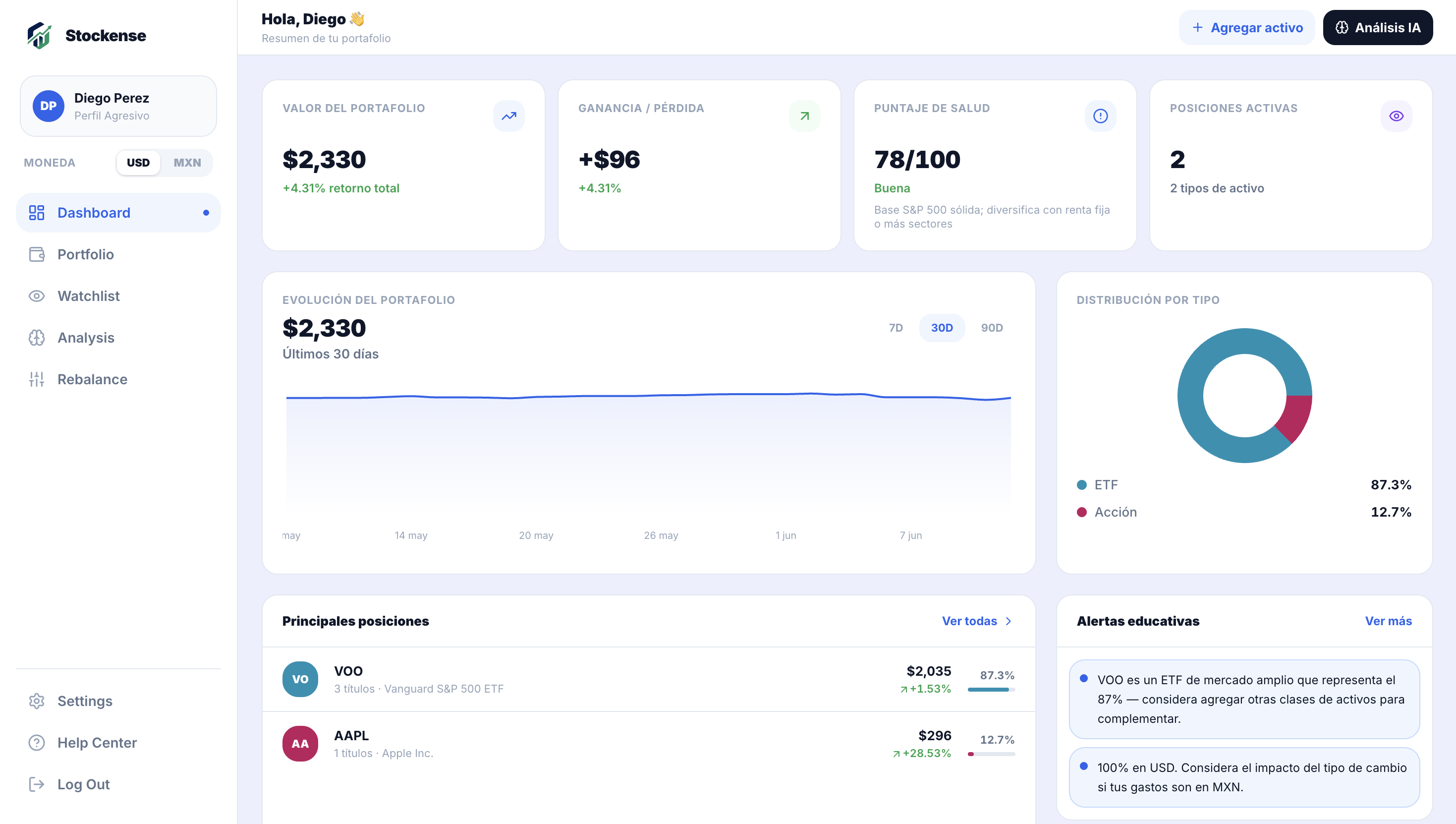
Task: Switch currency to MXN
Action: 187,163
